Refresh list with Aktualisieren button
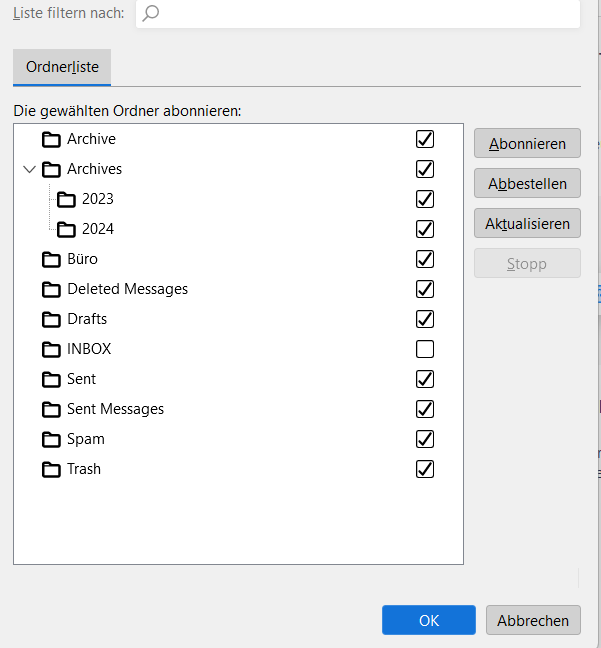This screenshot has width=601, height=648. pos(527,223)
